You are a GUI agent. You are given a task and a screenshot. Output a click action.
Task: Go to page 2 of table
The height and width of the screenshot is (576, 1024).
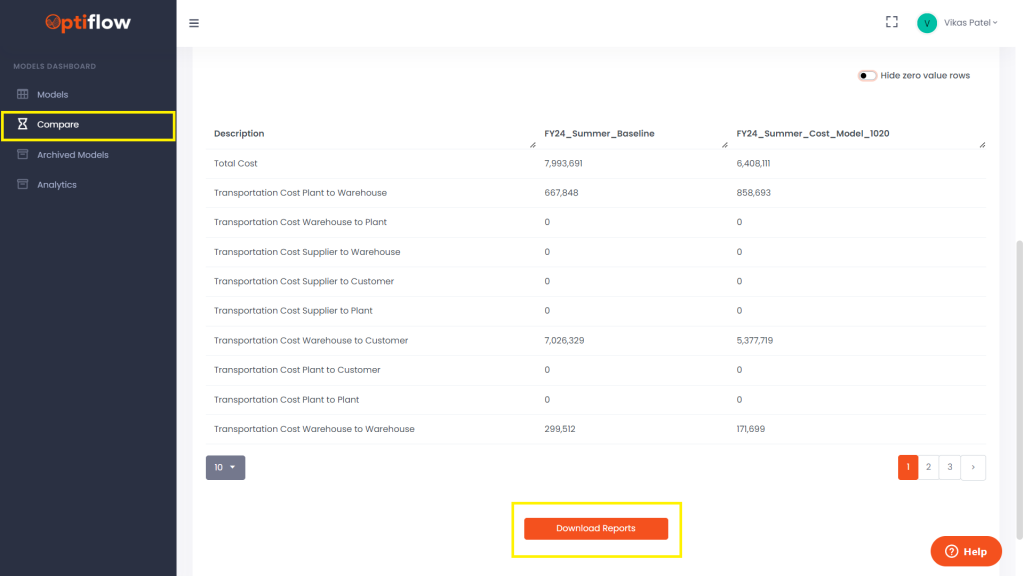click(x=929, y=467)
